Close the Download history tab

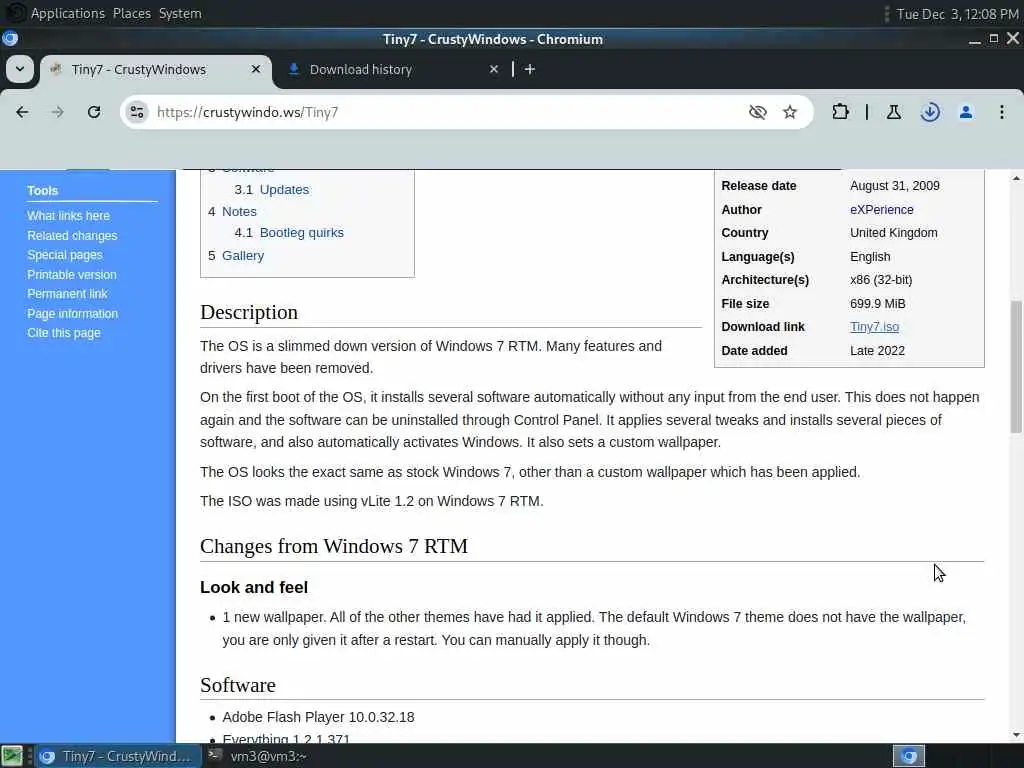494,69
